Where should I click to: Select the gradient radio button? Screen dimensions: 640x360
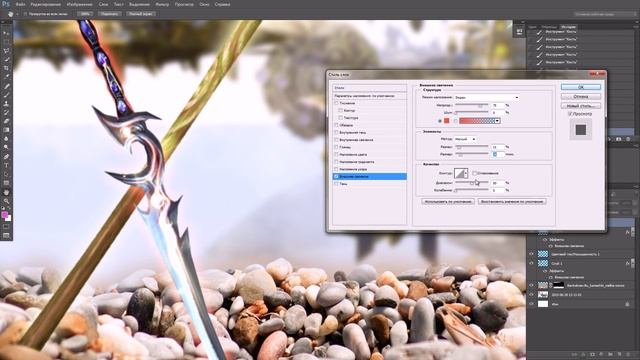coord(455,121)
